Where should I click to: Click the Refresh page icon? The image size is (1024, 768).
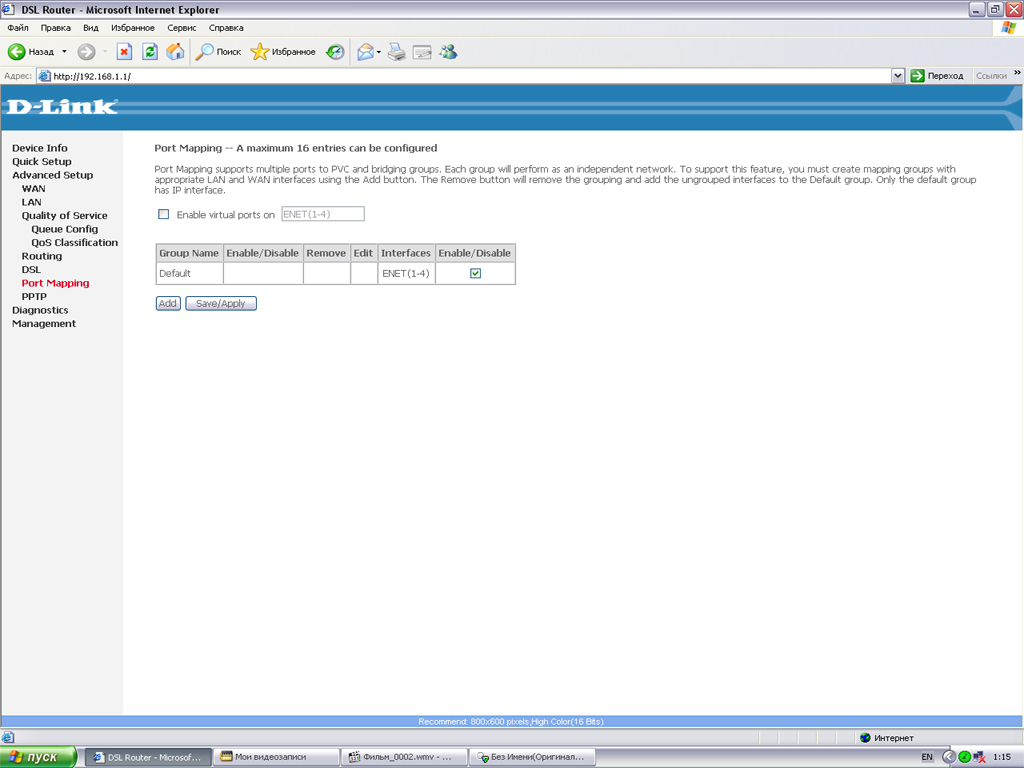[x=150, y=52]
